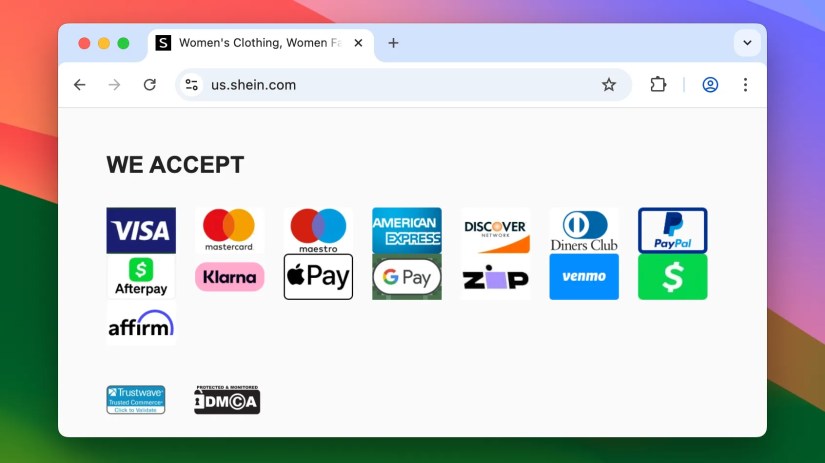This screenshot has height=463, width=825.
Task: Open a new browser tab
Action: tap(393, 43)
